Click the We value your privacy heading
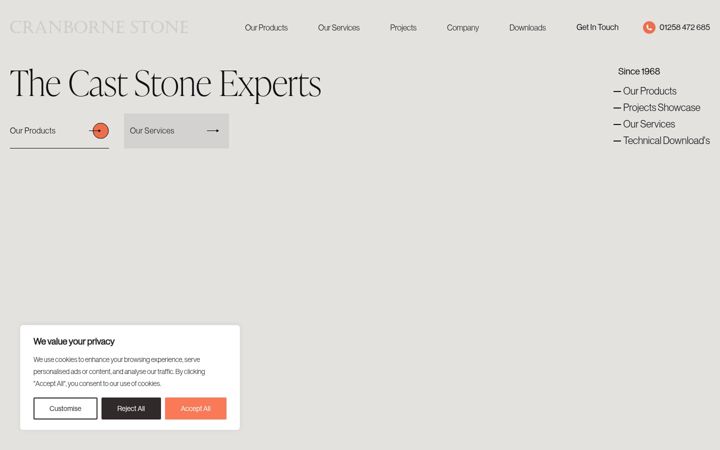 pyautogui.click(x=74, y=341)
